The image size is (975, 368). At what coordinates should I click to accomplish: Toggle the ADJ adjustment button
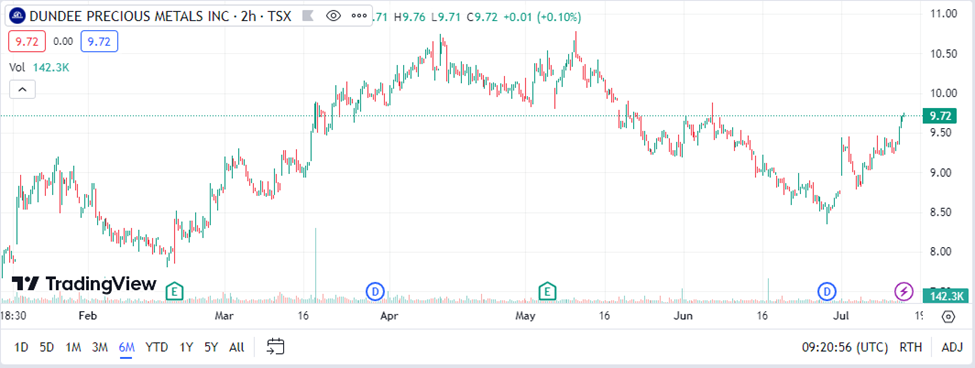pyautogui.click(x=952, y=347)
